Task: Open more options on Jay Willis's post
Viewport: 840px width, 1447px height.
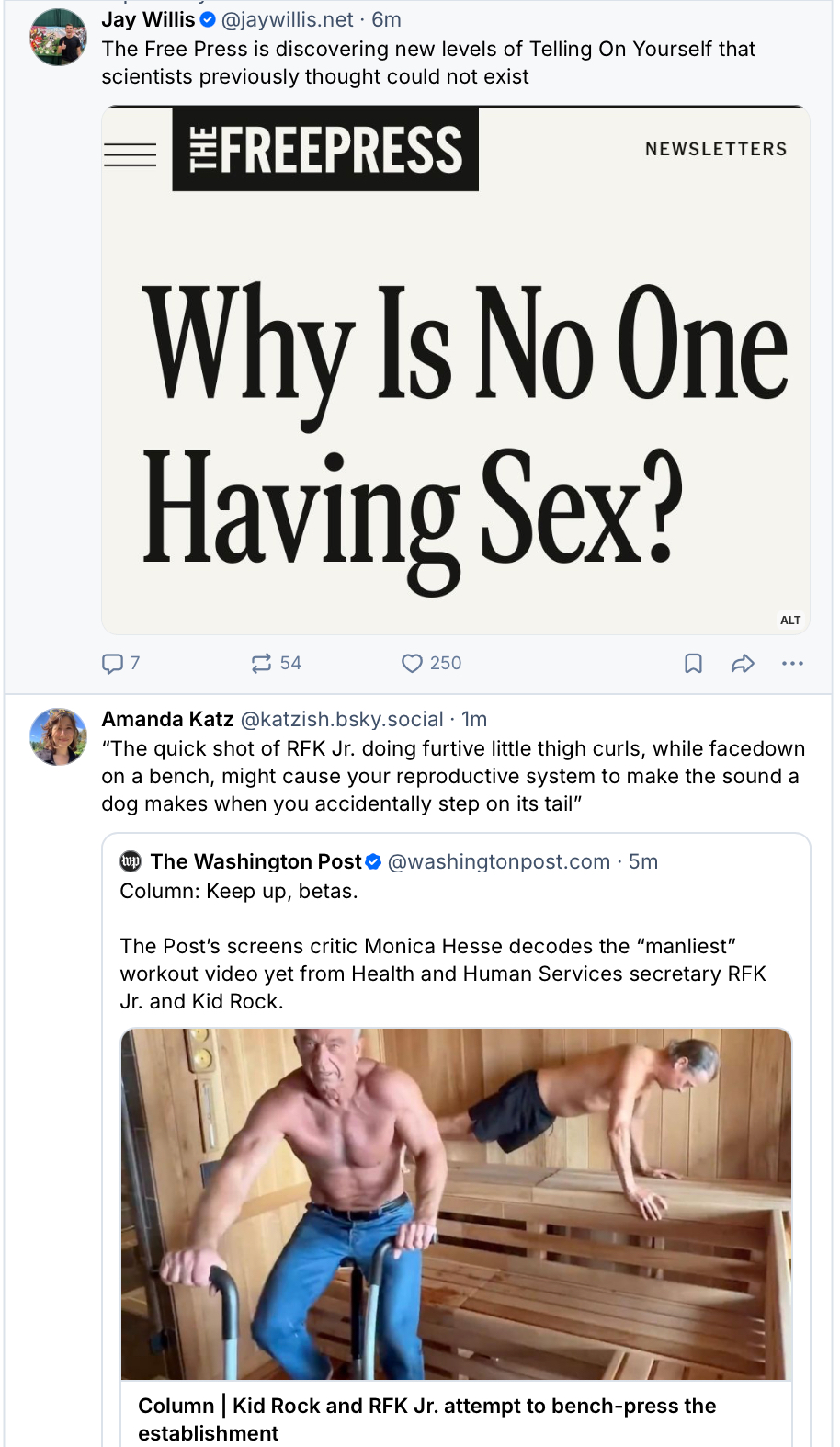Action: (x=792, y=663)
